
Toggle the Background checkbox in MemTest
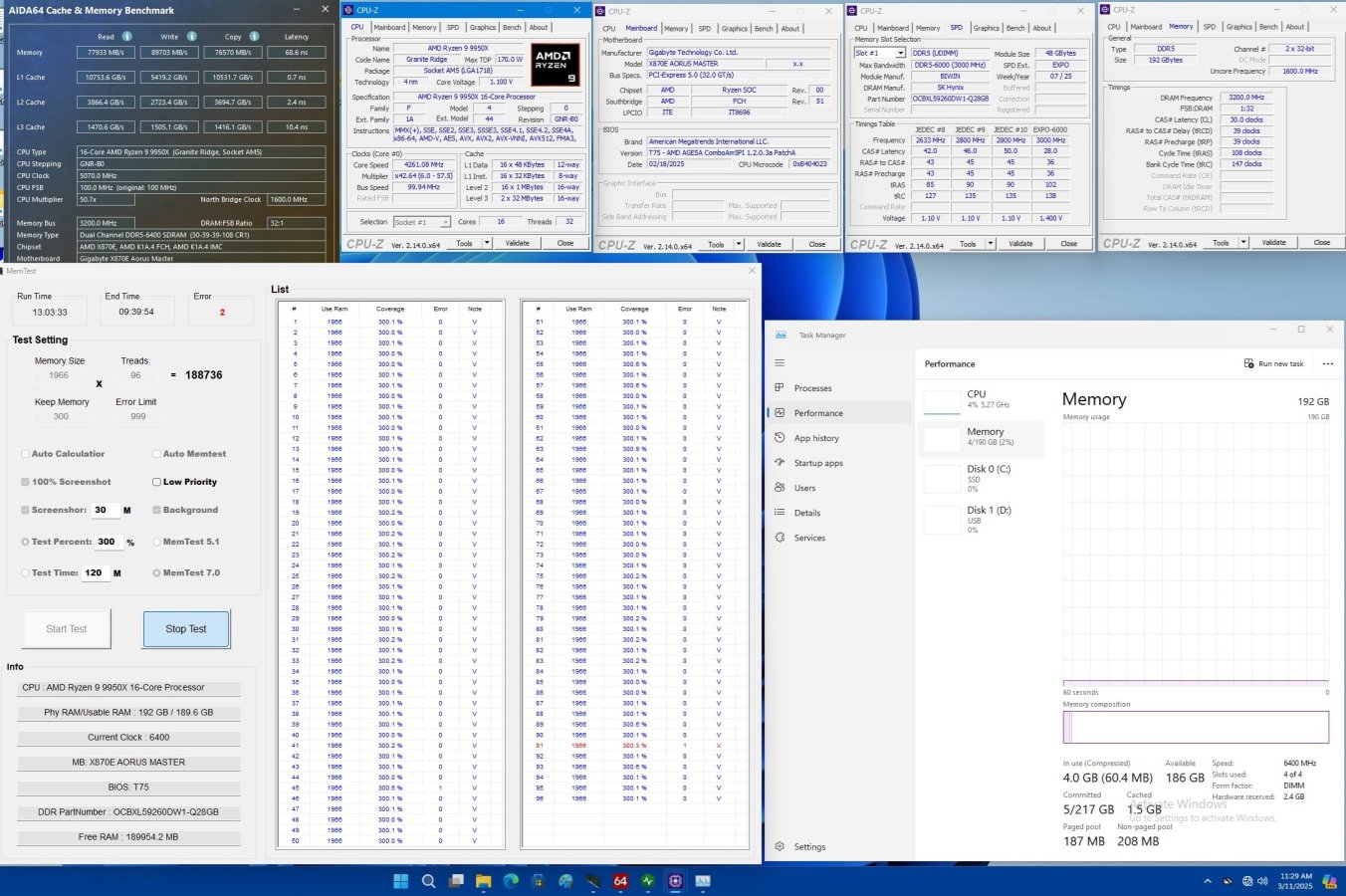(156, 510)
